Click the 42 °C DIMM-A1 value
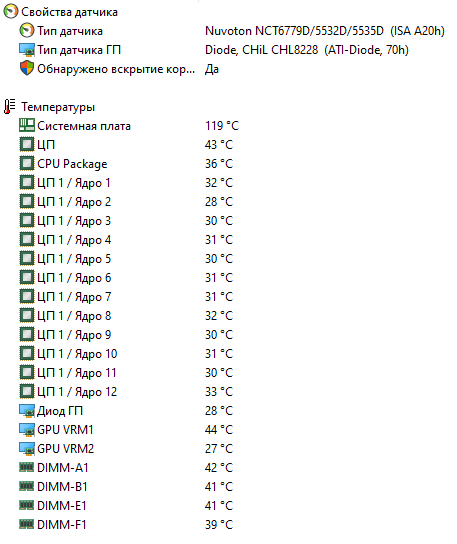 219,468
